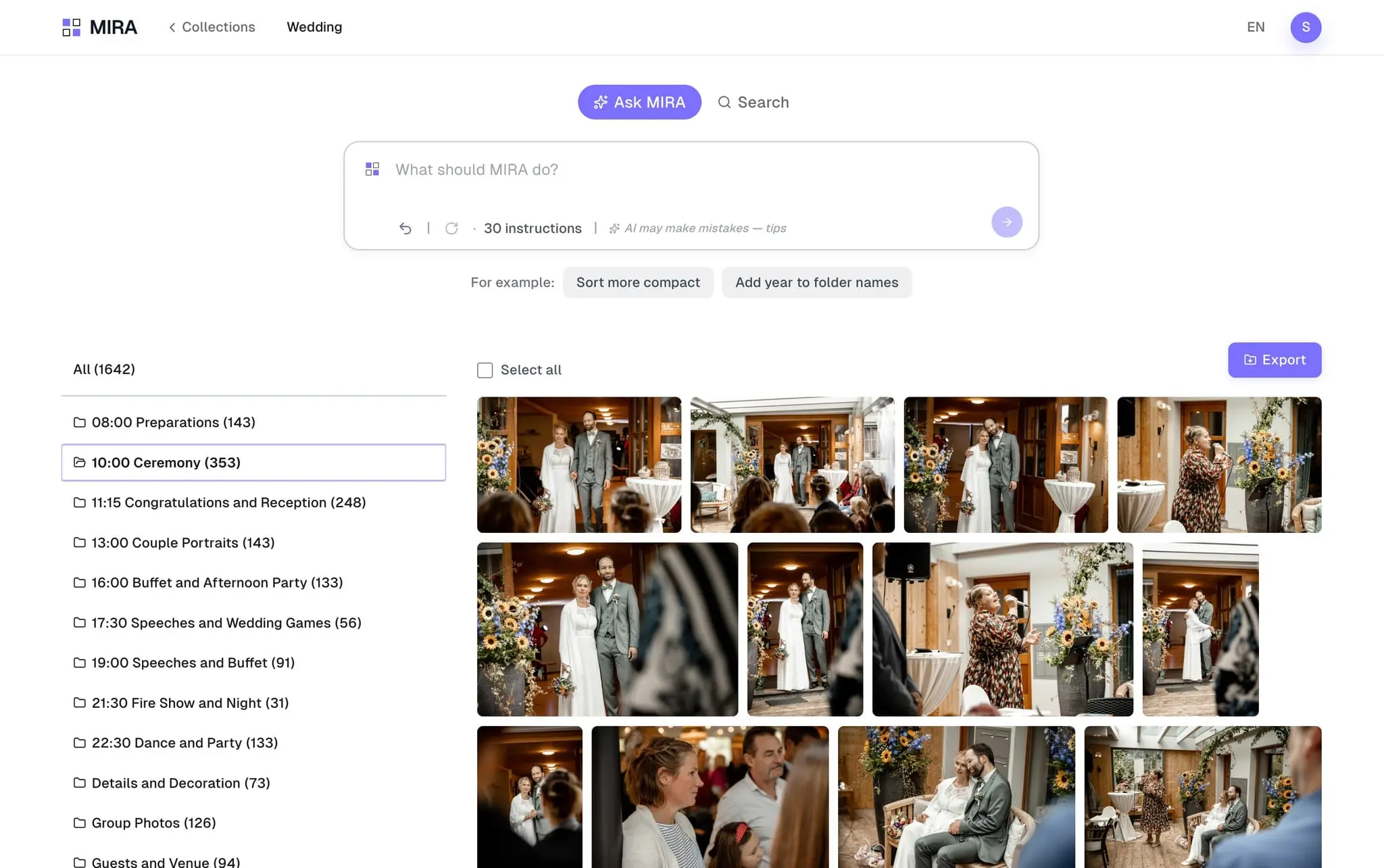Open third top-row thumbnail of couple hugging
This screenshot has height=868, width=1384.
(1006, 465)
